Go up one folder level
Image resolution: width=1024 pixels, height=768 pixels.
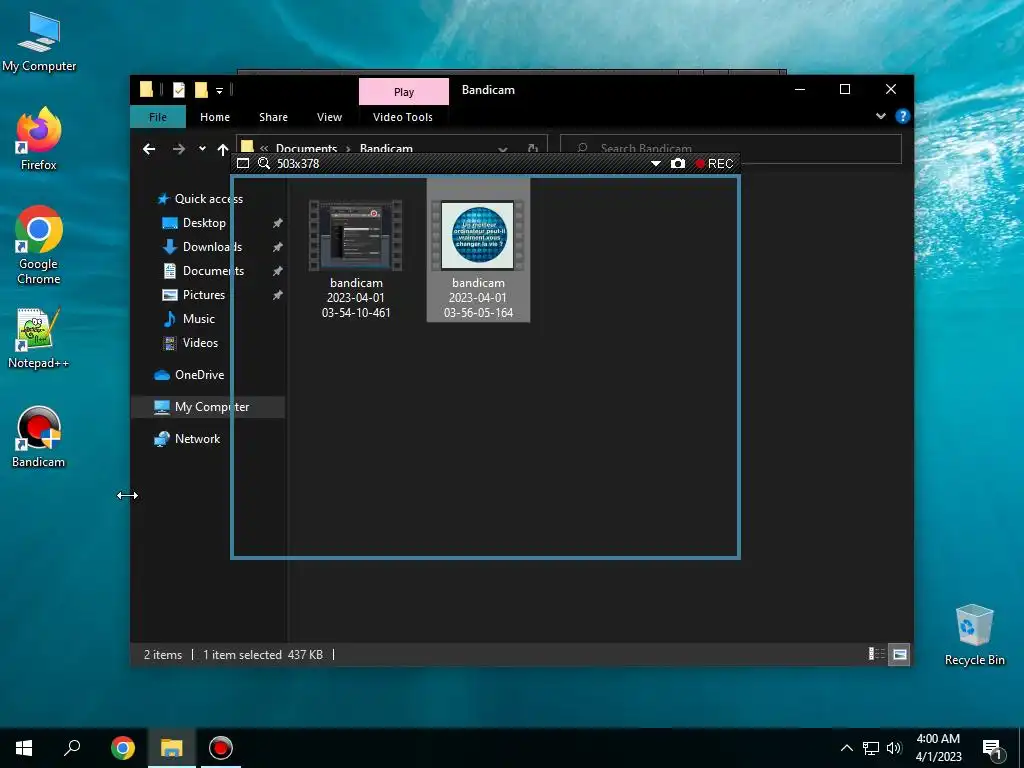[223, 150]
